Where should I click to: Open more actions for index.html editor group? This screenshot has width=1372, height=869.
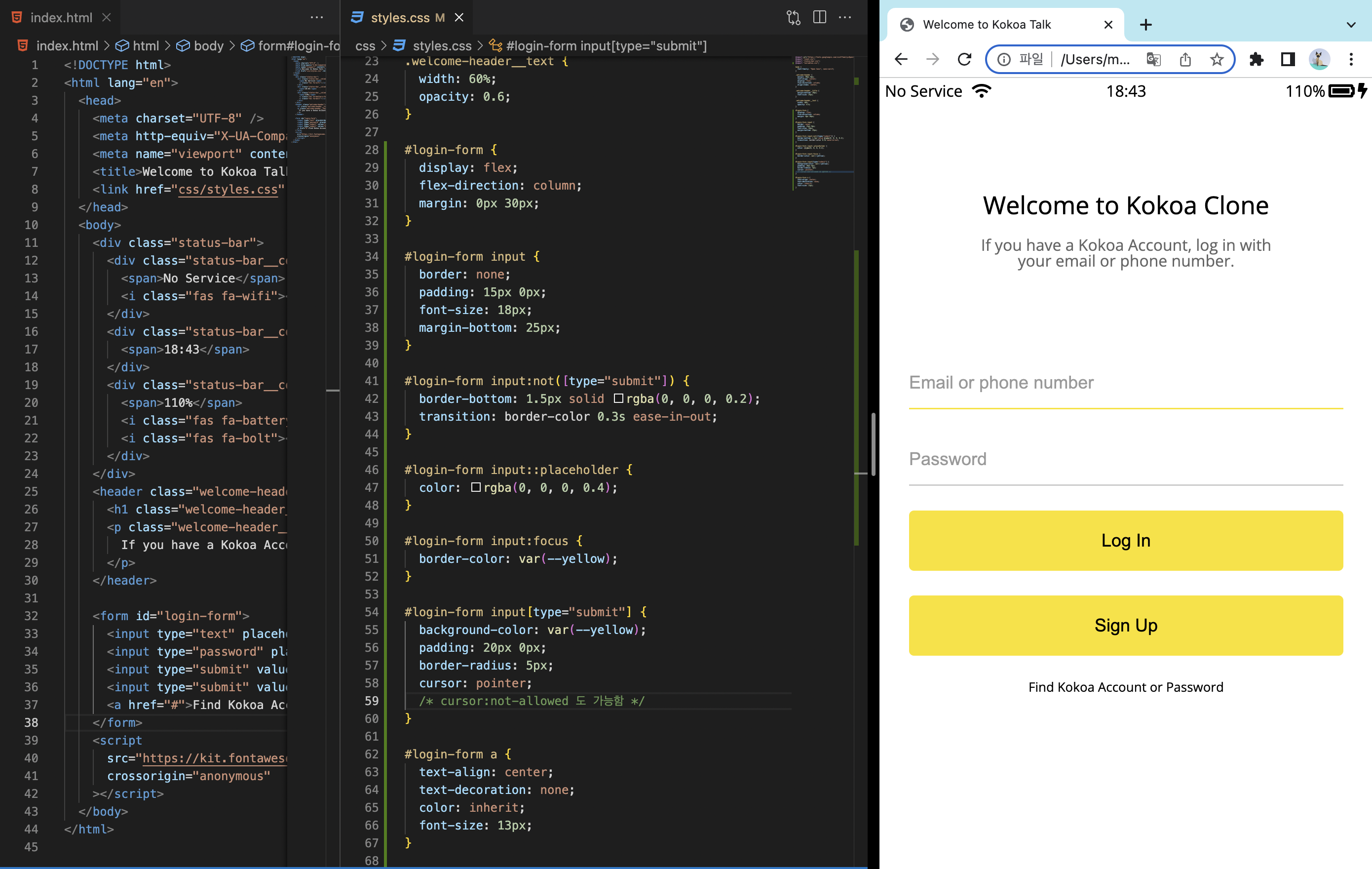pos(317,17)
